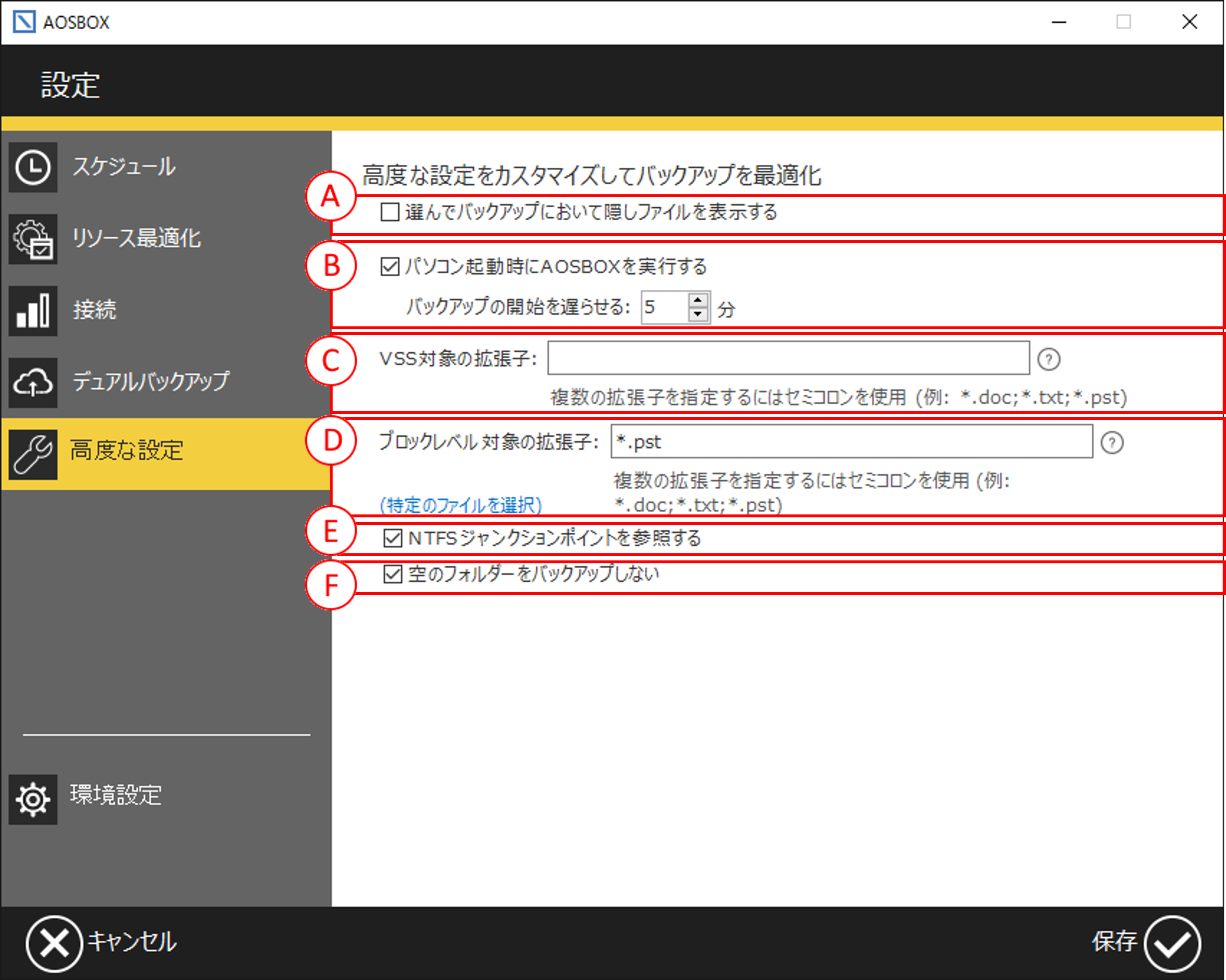Screen dimensions: 1226x980
Task: Toggle NTFSジャンクションポイントを参照する checkbox
Action: [393, 538]
